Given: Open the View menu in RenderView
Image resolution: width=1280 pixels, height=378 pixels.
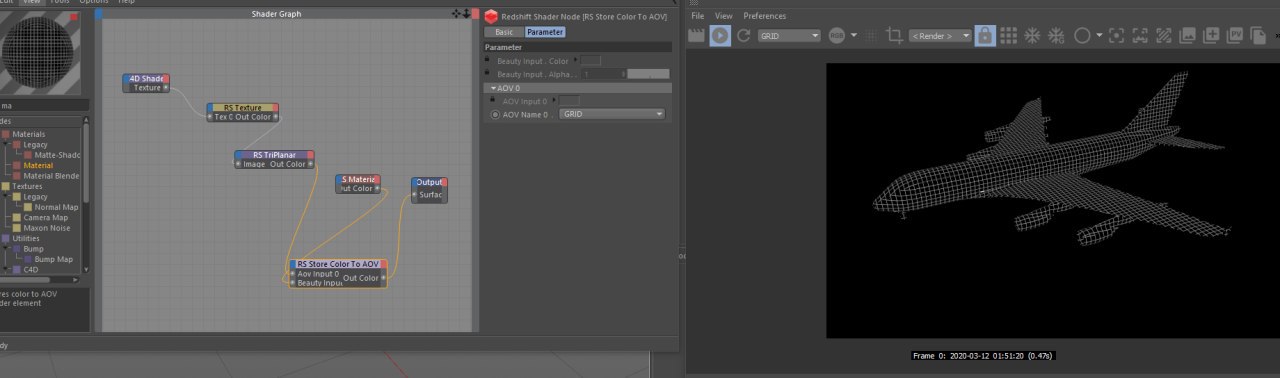Looking at the screenshot, I should click(x=724, y=16).
